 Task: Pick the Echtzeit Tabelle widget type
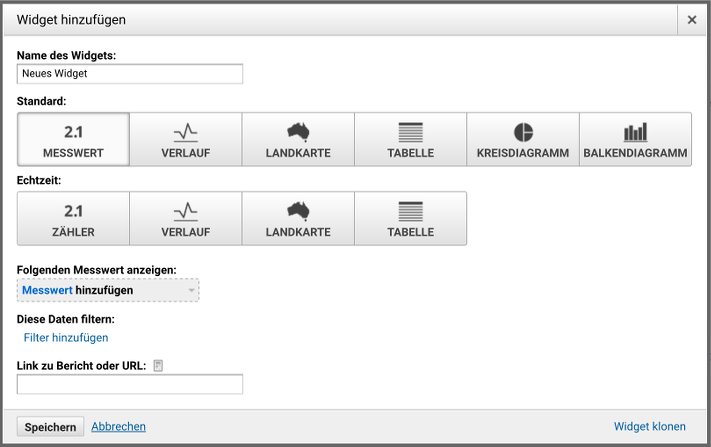[411, 219]
